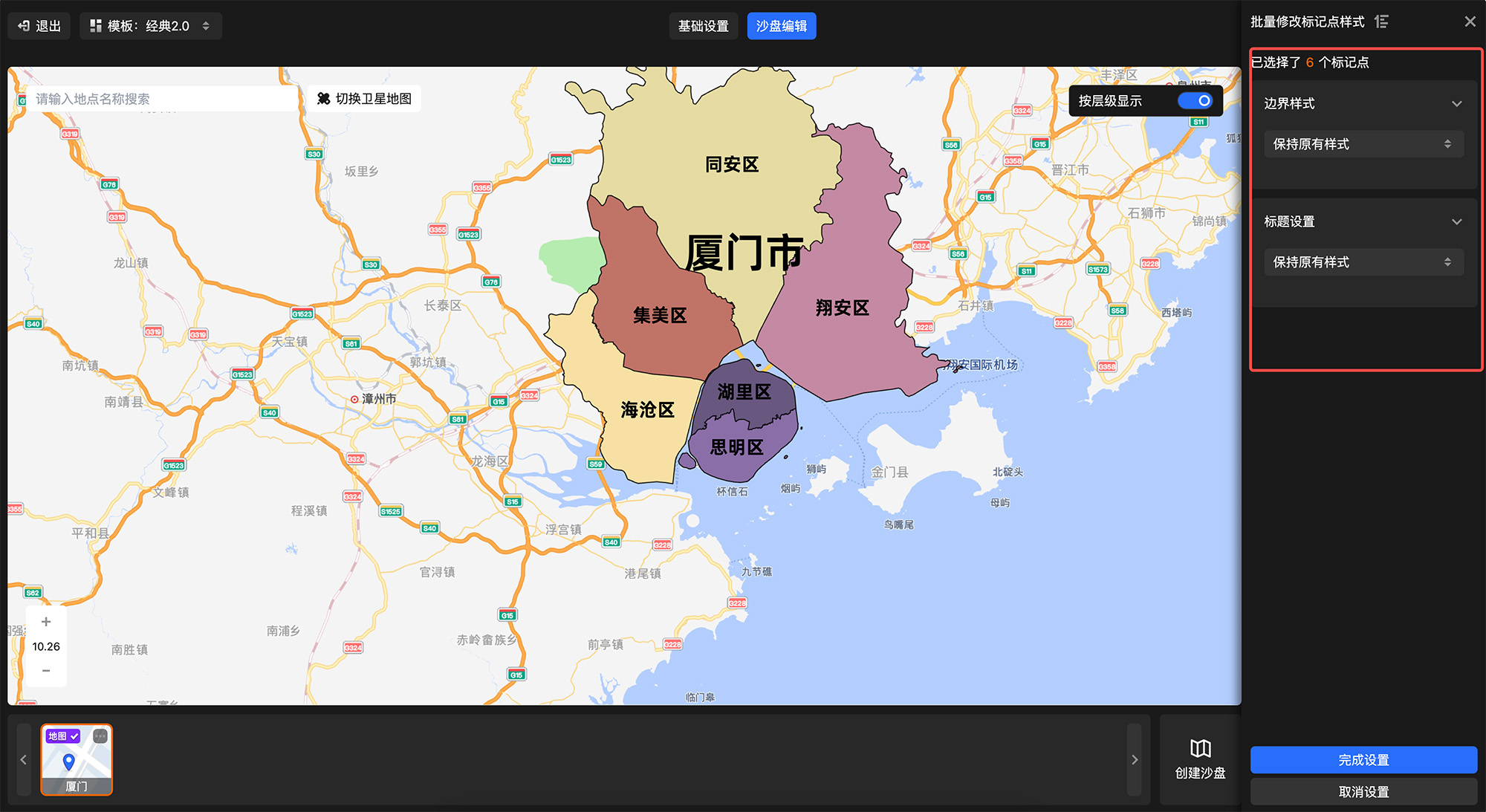Open the 模板 经典2.0 template selector
Screen dimensions: 1486x812
click(x=150, y=26)
